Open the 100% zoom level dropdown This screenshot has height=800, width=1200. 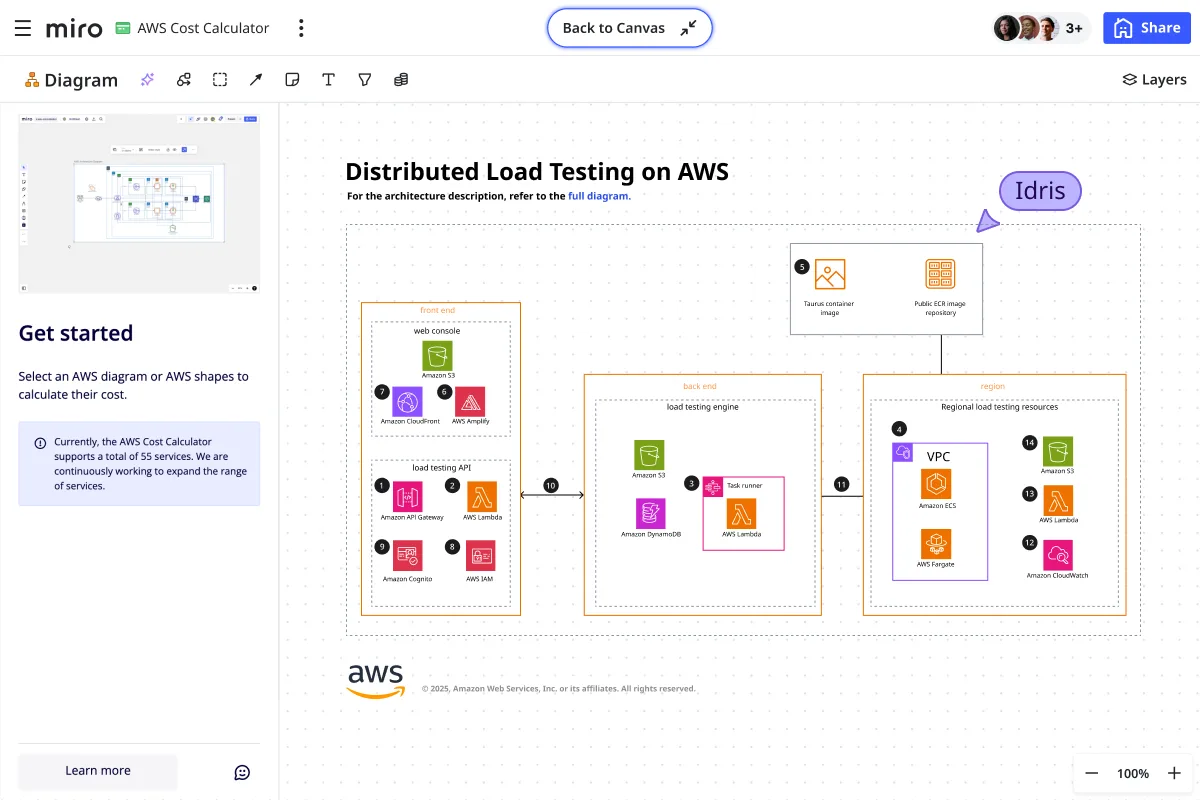pos(1133,773)
